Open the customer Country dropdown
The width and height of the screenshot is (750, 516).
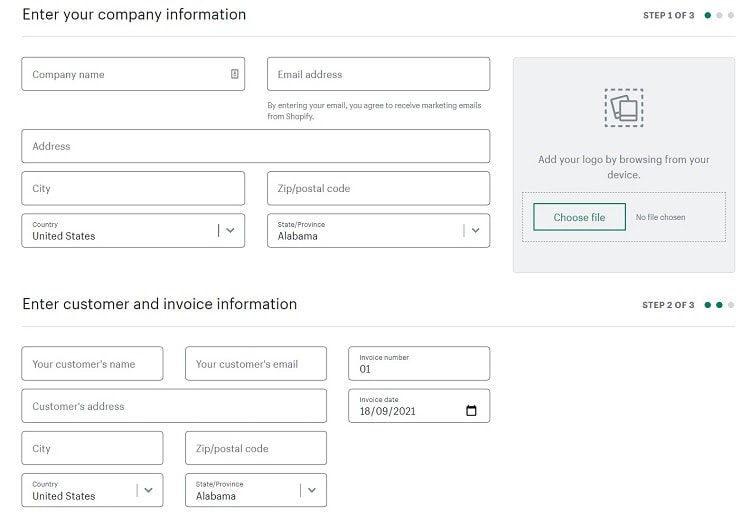[x=92, y=490]
